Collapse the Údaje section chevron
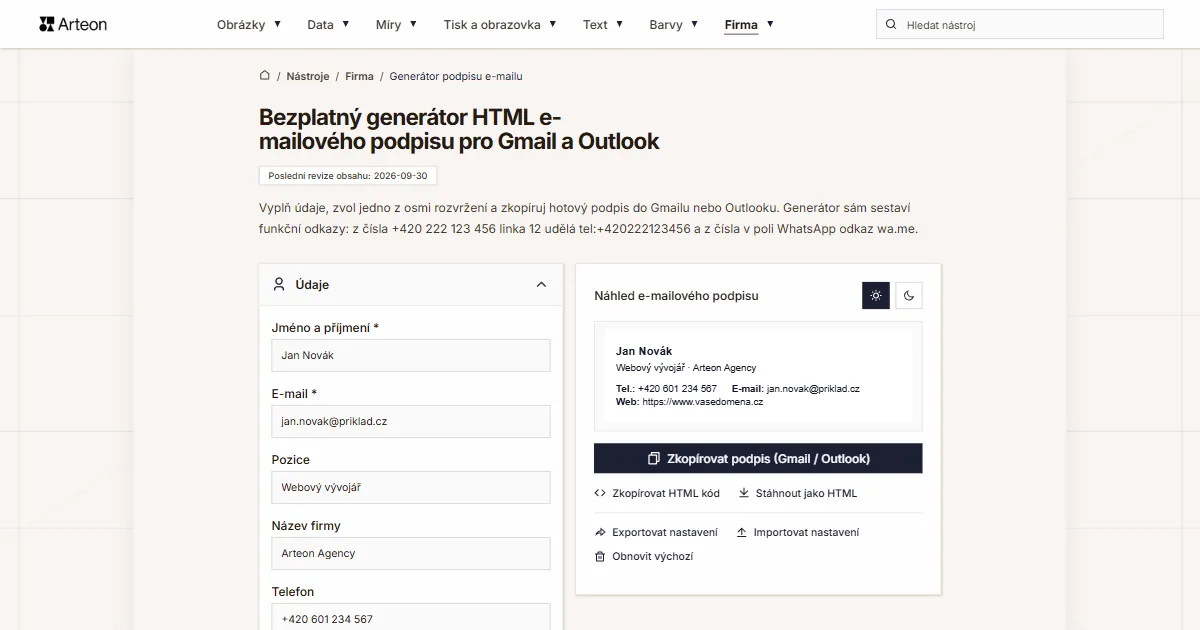Viewport: 1200px width, 630px height. coord(541,284)
